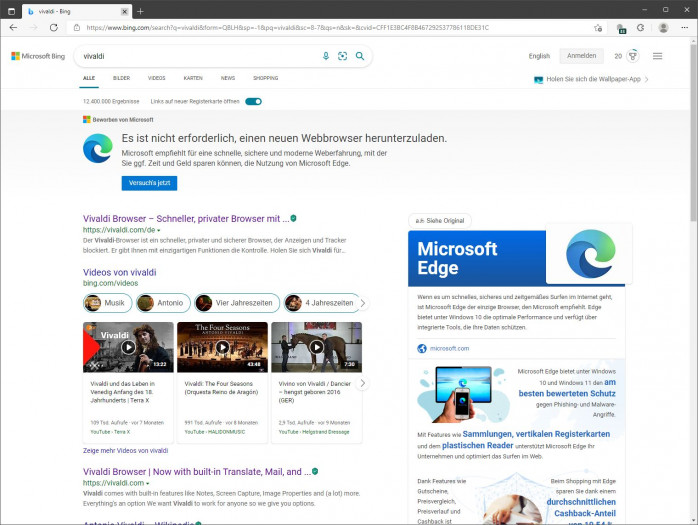Show next videos with carousel arrow
Image resolution: width=698 pixels, height=525 pixels.
[x=362, y=382]
